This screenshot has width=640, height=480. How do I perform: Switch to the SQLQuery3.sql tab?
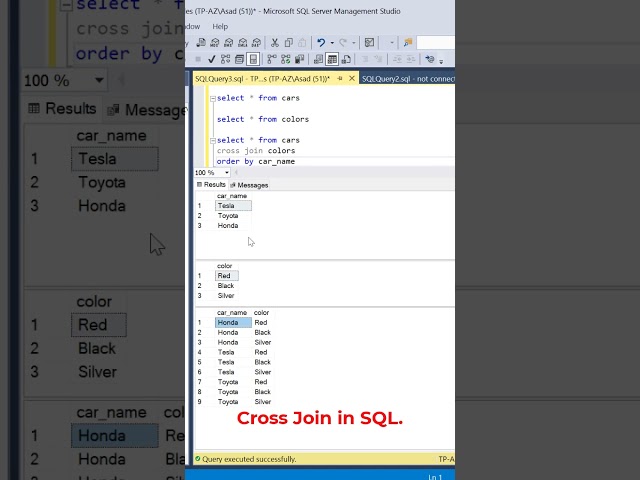(262, 78)
